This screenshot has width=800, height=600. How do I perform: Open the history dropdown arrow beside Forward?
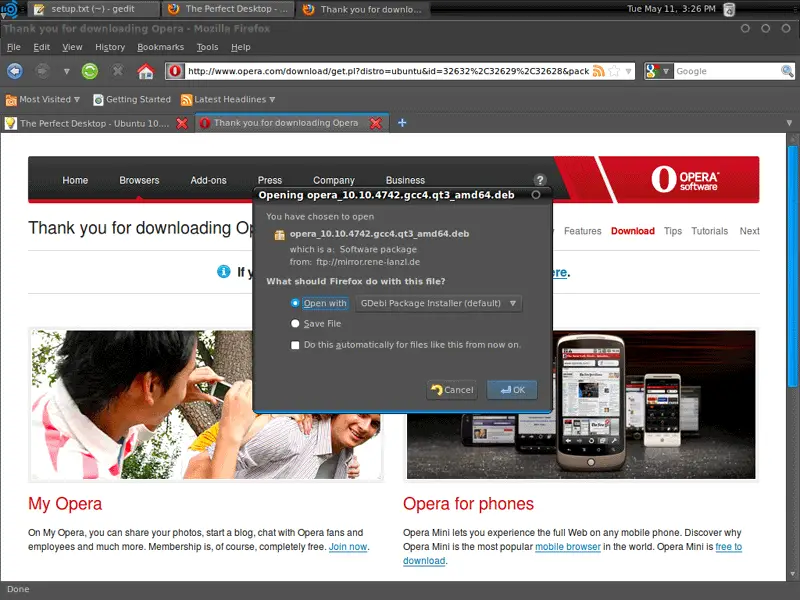click(66, 71)
